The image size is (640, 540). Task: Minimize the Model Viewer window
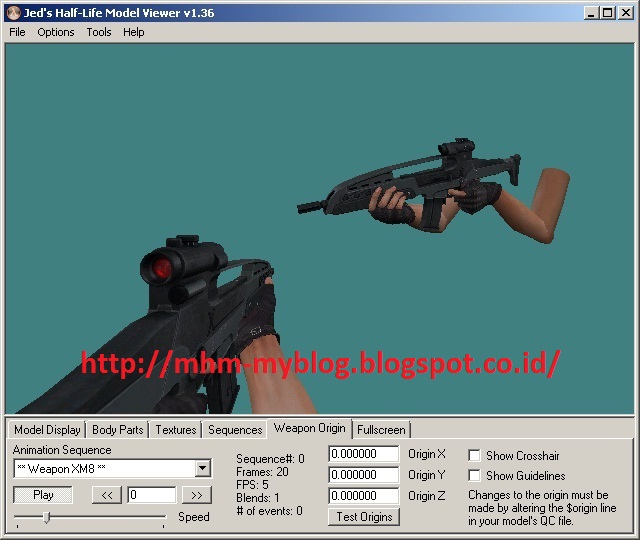click(x=590, y=13)
